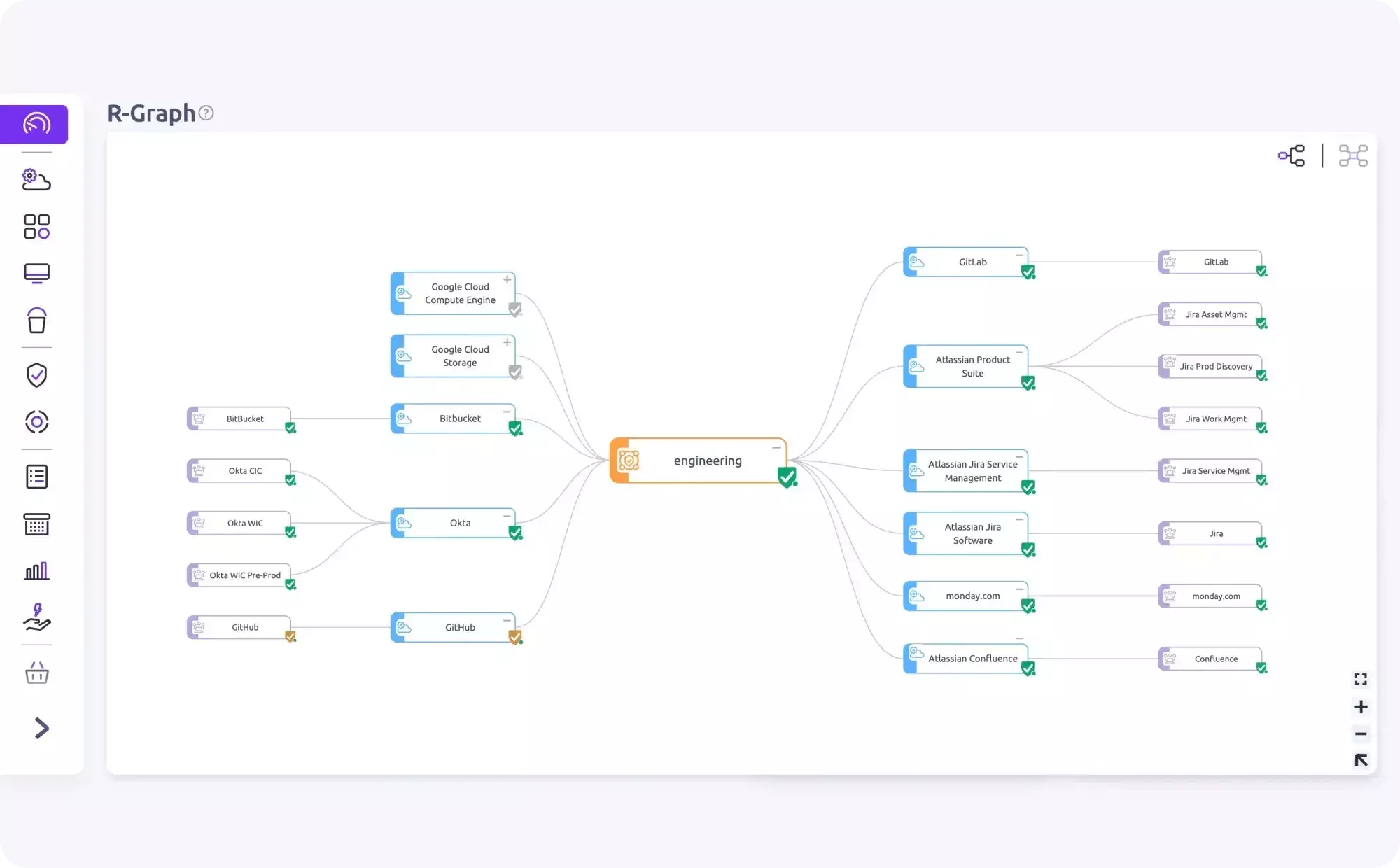
Task: Click the radar target icon in the sidebar
Action: click(x=36, y=421)
